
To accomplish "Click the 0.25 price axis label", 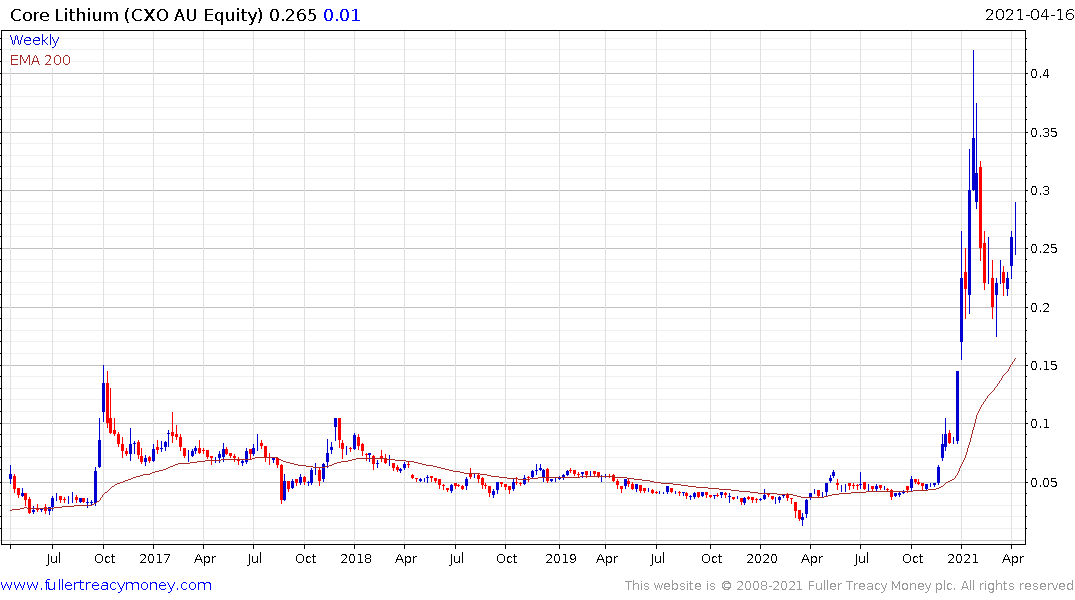I will point(1044,249).
